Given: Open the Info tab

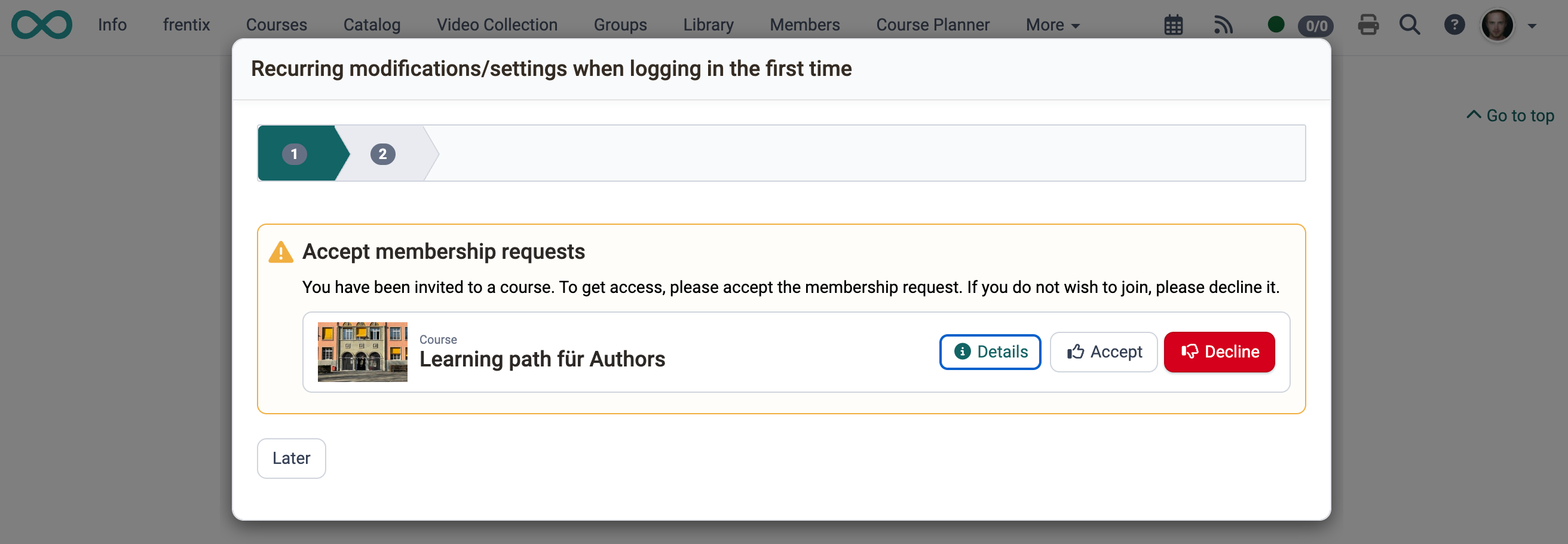Looking at the screenshot, I should click(112, 25).
